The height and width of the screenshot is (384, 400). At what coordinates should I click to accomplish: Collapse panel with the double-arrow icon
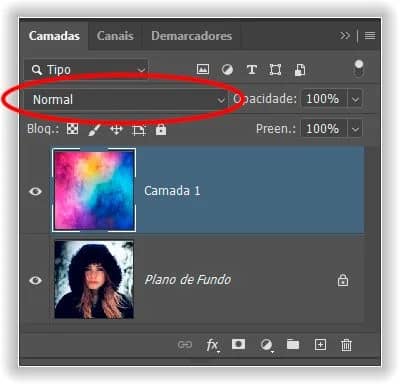point(345,35)
